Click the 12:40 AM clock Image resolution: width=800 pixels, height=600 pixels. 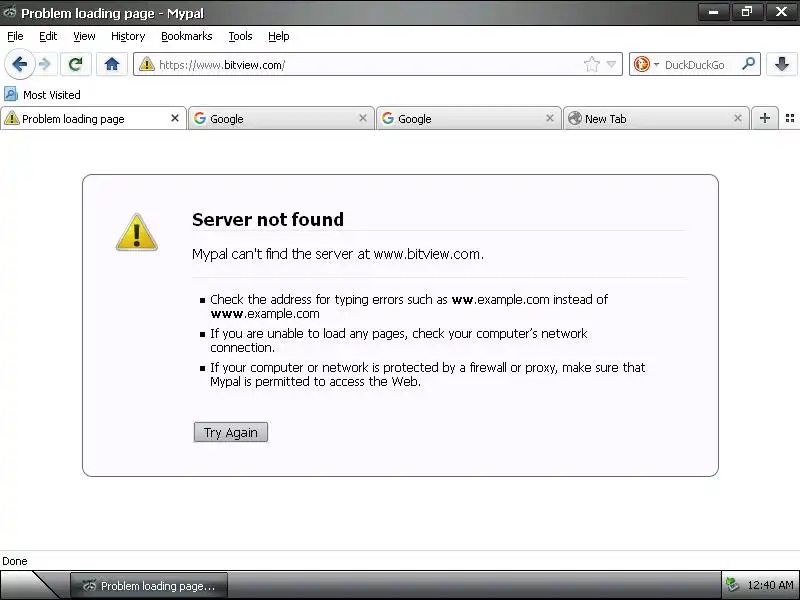(770, 585)
